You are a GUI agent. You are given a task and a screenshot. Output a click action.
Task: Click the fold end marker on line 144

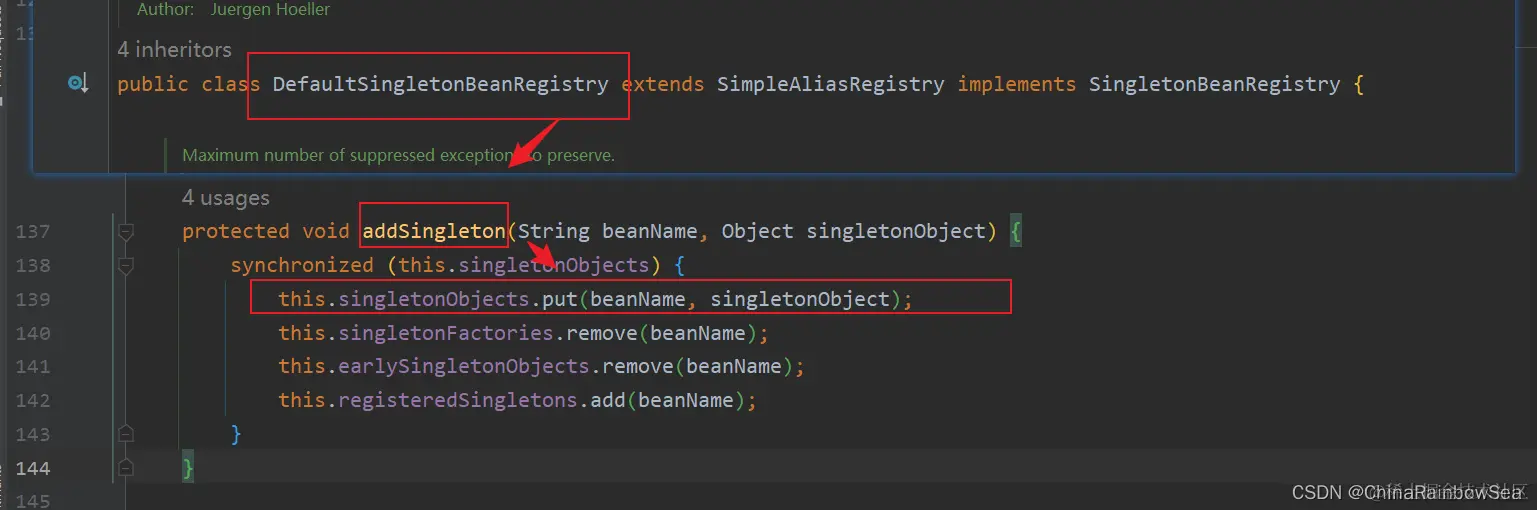coord(126,467)
